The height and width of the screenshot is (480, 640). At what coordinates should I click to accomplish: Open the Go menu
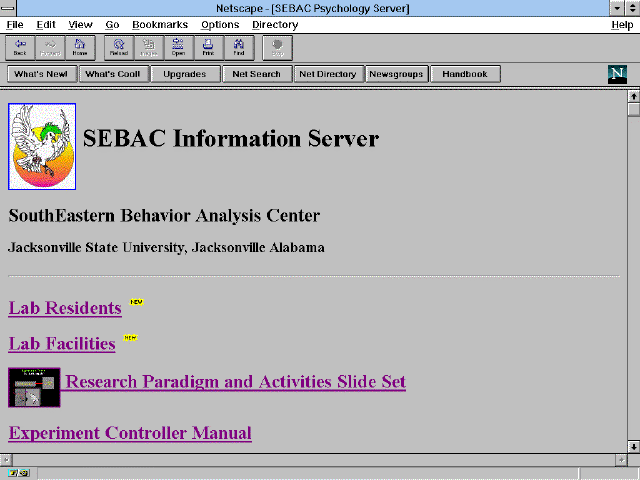click(112, 25)
